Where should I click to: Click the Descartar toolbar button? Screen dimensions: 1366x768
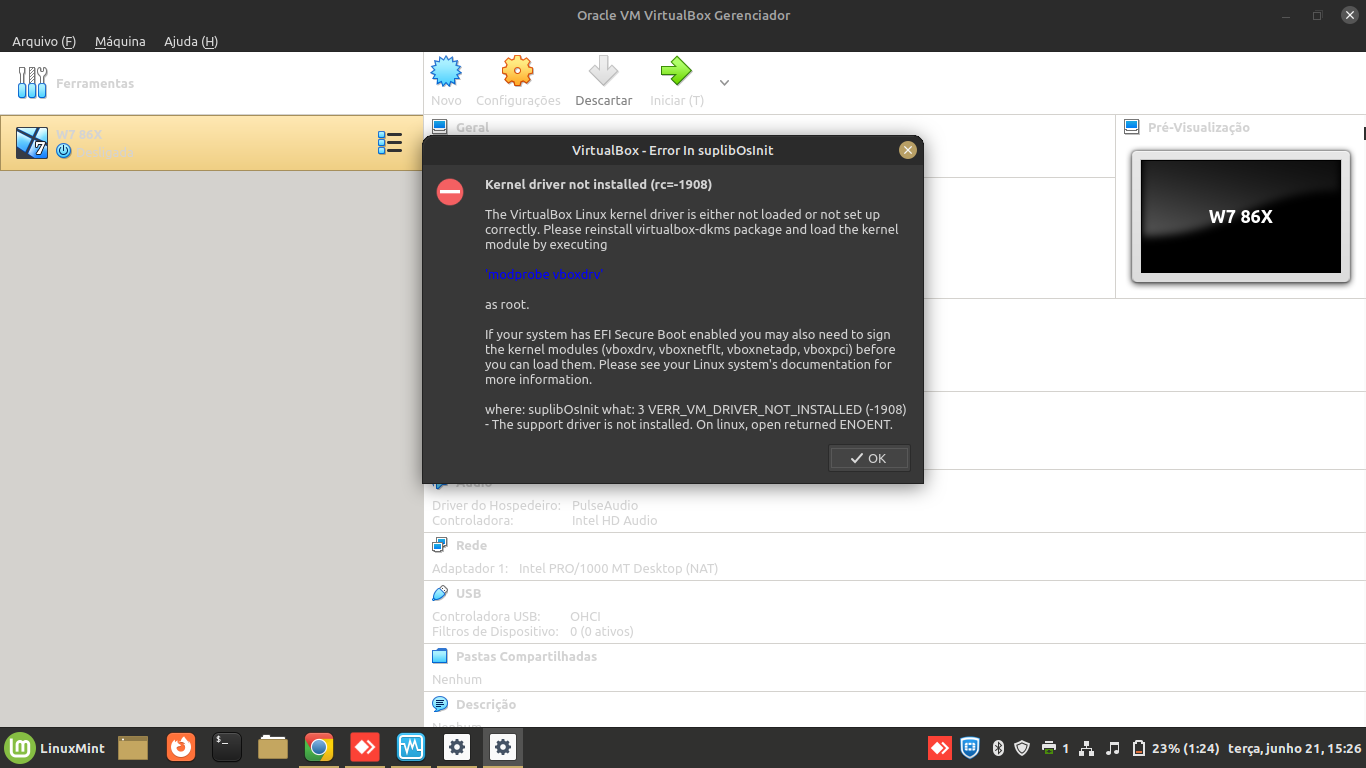click(x=603, y=81)
